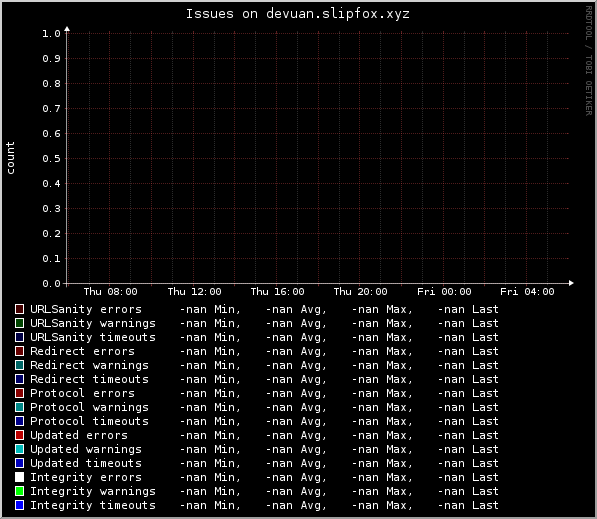Click the Updated warnings cyan swatch
This screenshot has width=597, height=519.
pos(19,449)
